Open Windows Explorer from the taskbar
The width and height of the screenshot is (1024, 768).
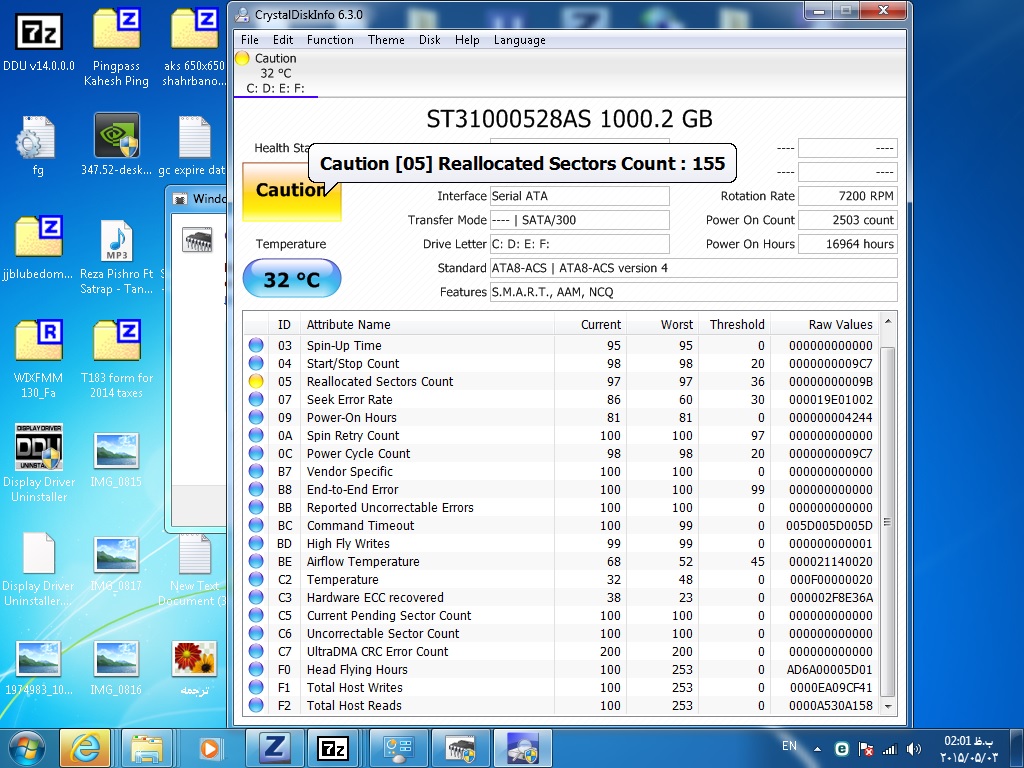tap(147, 749)
